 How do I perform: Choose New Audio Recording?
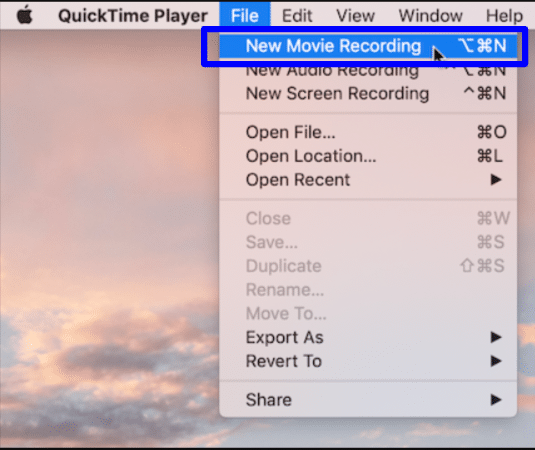(368, 71)
